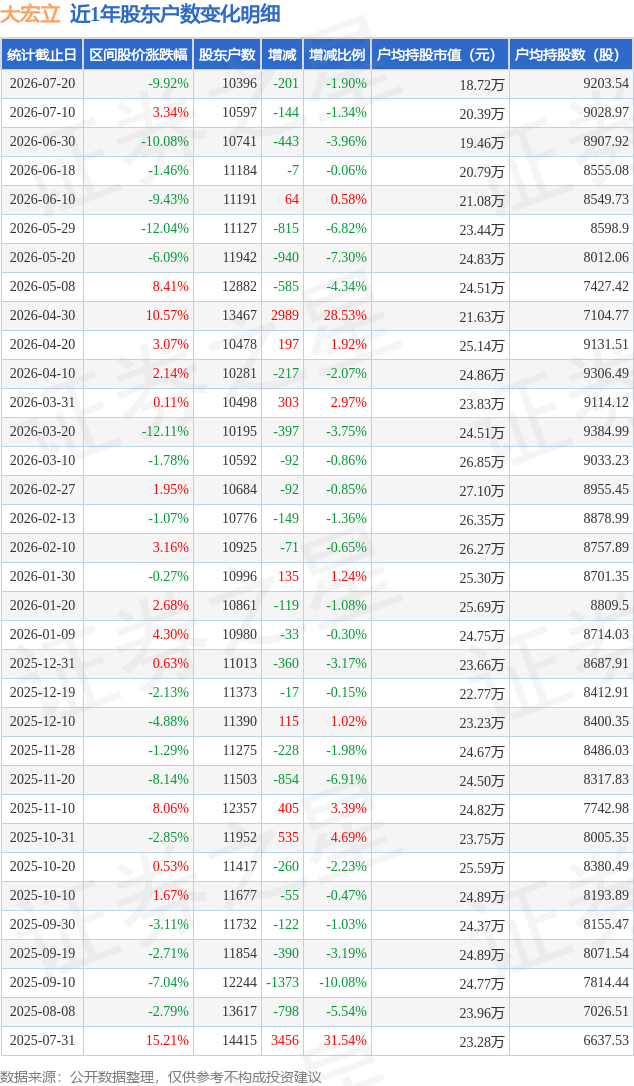Click the 28.53% change ratio cell
The image size is (634, 1086).
click(x=345, y=315)
